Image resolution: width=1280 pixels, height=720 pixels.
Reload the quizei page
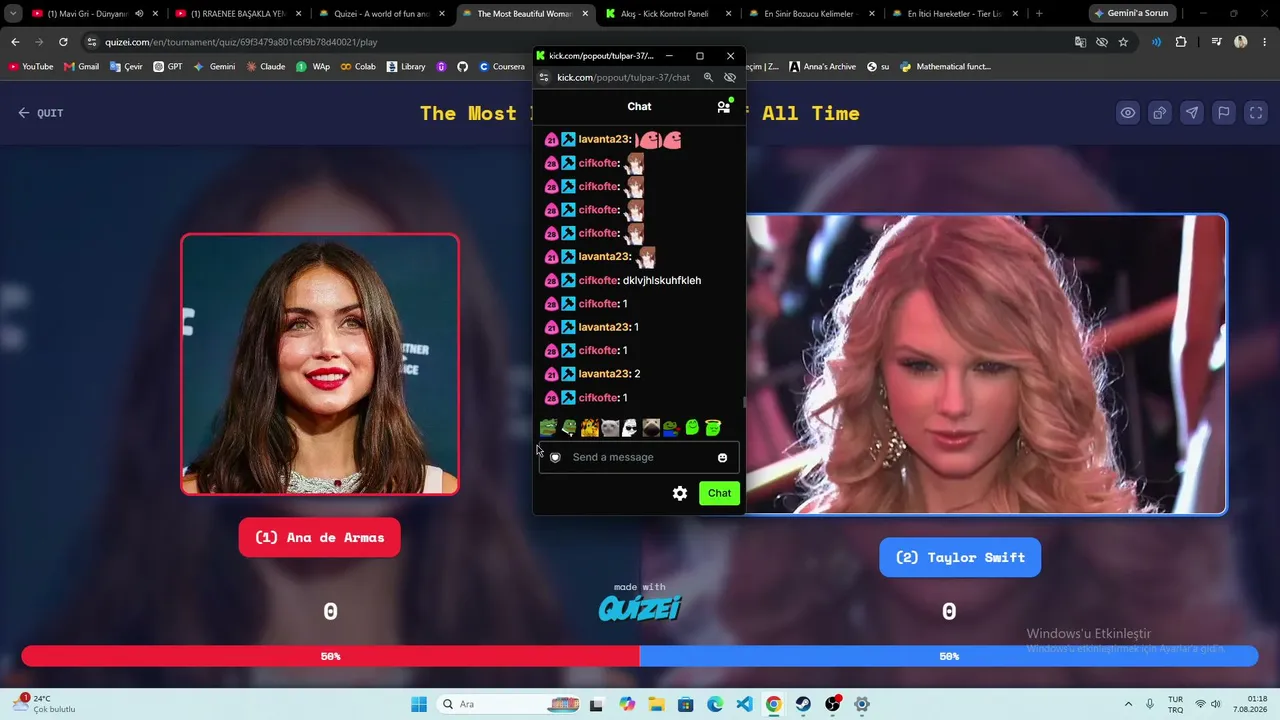63,42
